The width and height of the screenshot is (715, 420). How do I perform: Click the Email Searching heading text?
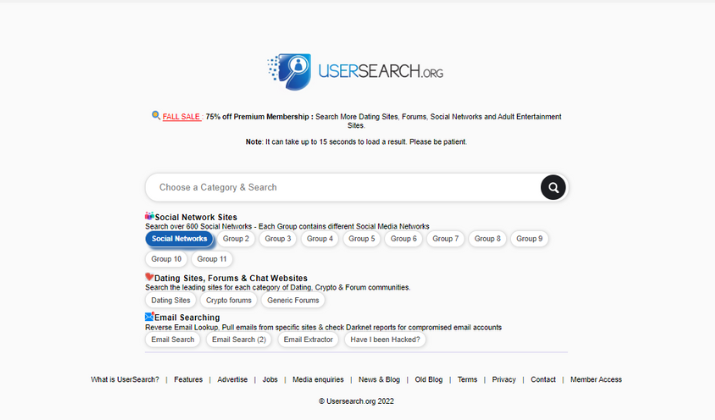pyautogui.click(x=187, y=317)
